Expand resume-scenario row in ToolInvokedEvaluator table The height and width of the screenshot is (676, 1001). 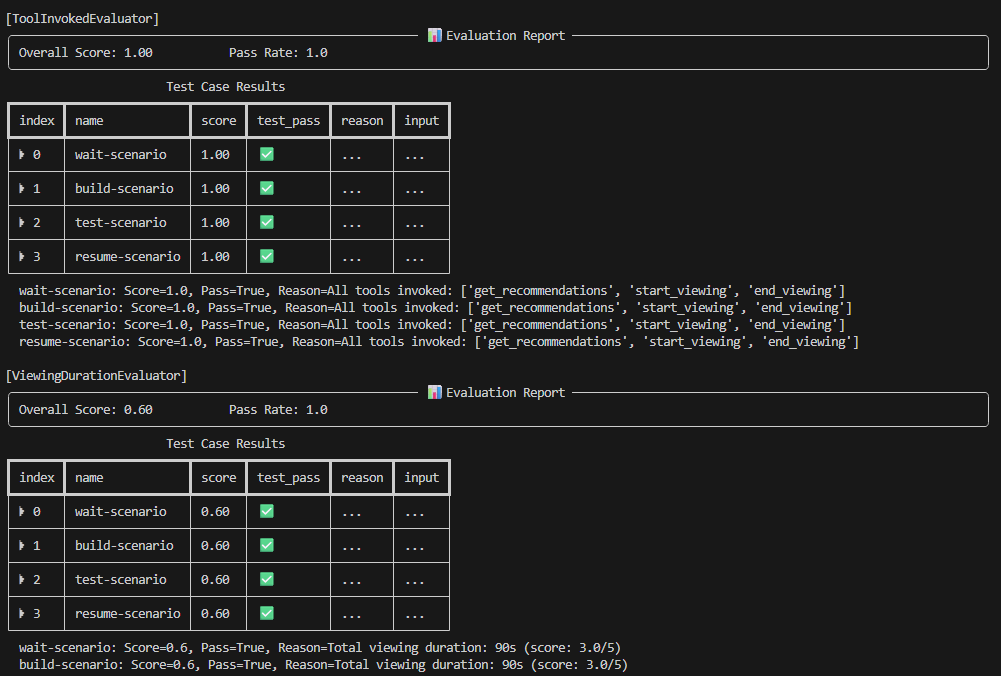click(x=22, y=257)
